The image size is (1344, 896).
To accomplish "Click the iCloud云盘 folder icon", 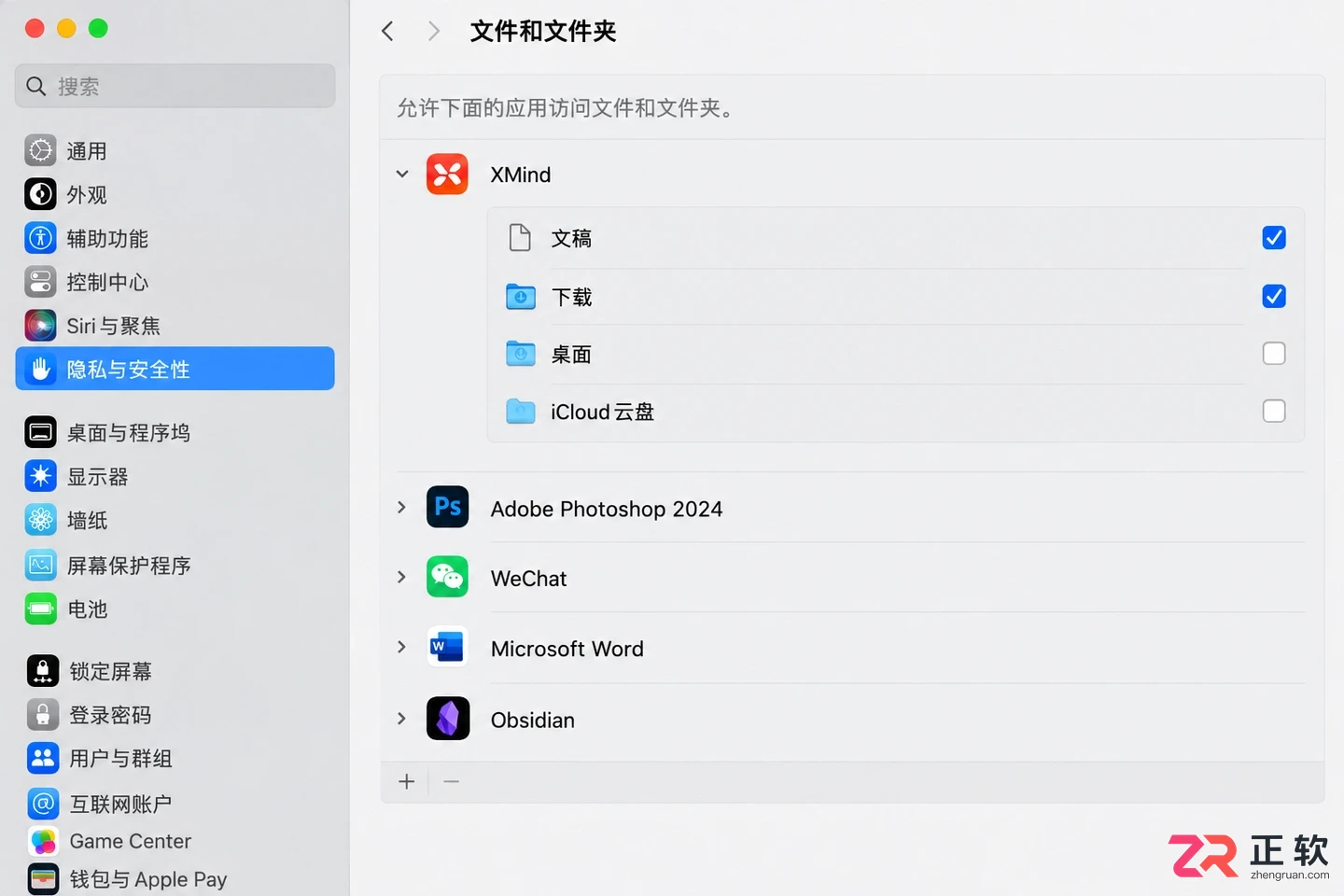I will 521,412.
